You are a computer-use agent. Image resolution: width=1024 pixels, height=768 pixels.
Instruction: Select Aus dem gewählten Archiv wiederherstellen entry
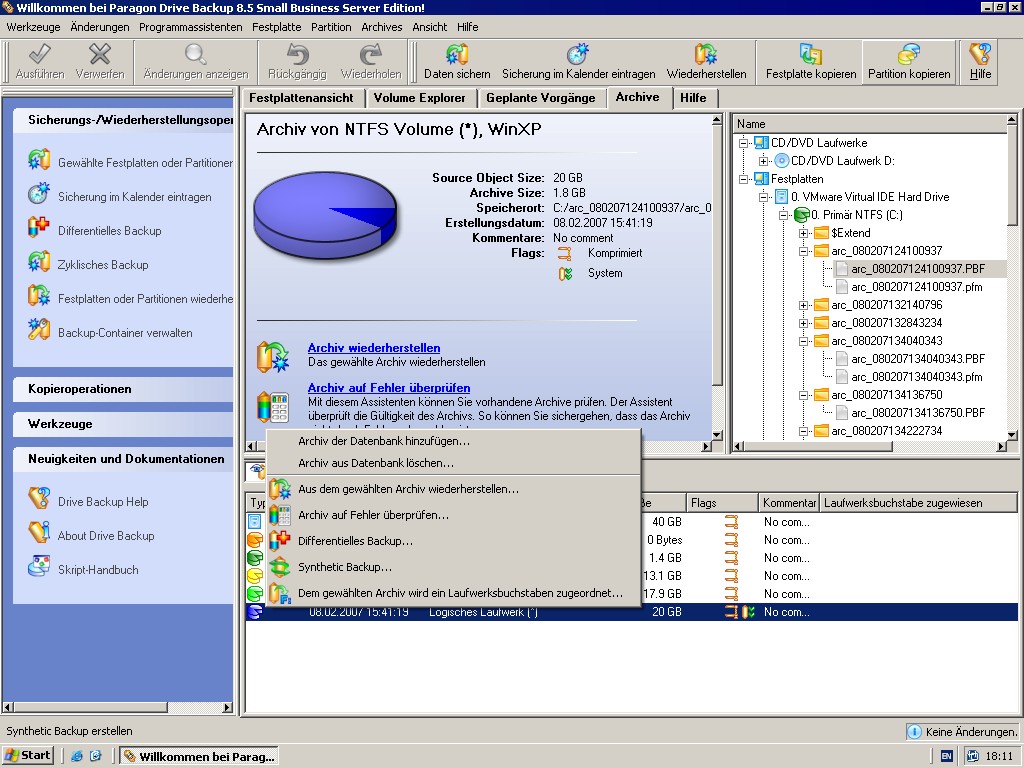(x=453, y=489)
